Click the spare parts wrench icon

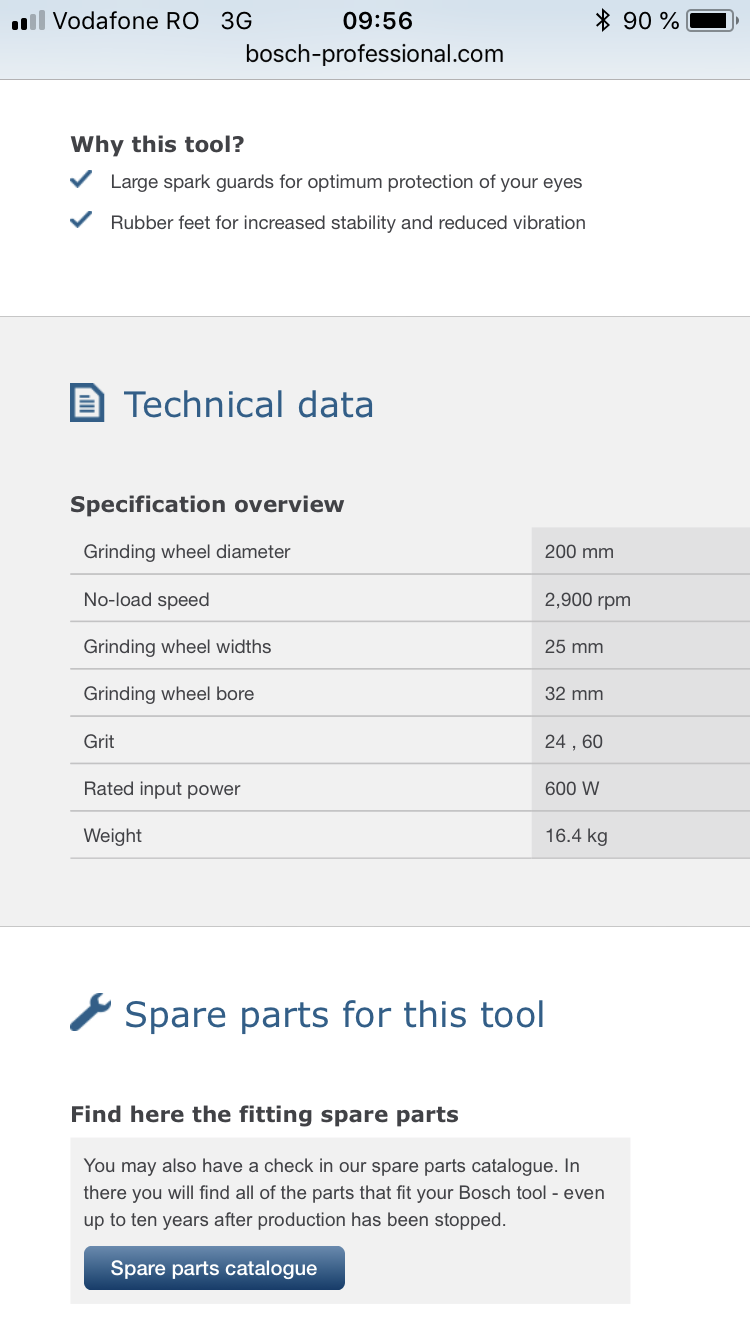pyautogui.click(x=90, y=1012)
